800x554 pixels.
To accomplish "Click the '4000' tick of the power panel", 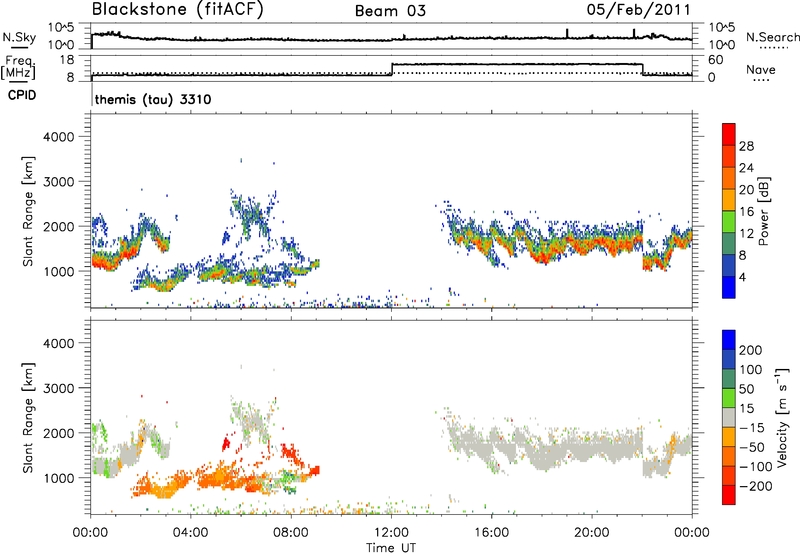I will pyautogui.click(x=58, y=137).
